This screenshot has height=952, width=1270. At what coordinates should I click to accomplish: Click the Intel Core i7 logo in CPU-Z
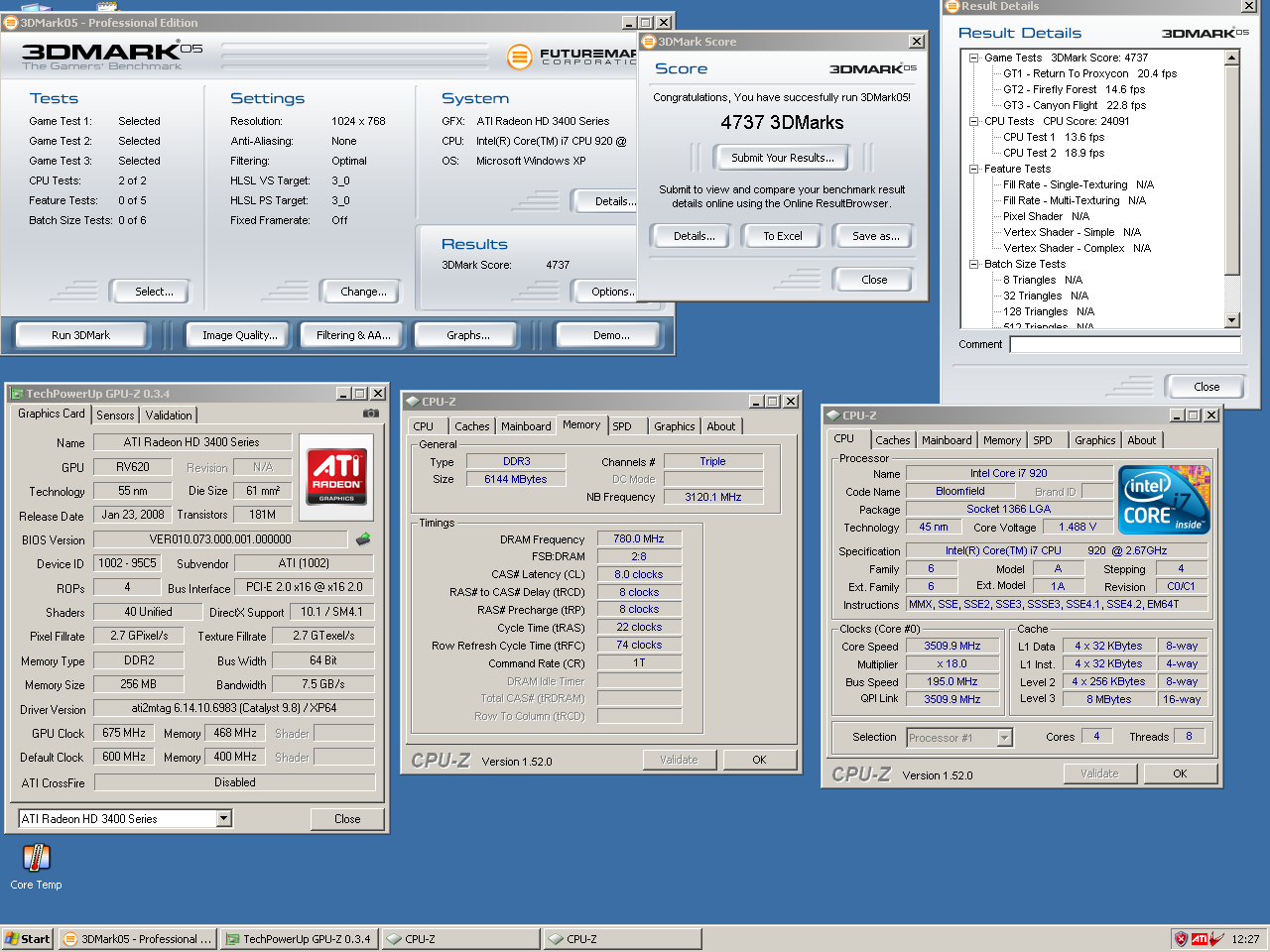coord(1164,499)
